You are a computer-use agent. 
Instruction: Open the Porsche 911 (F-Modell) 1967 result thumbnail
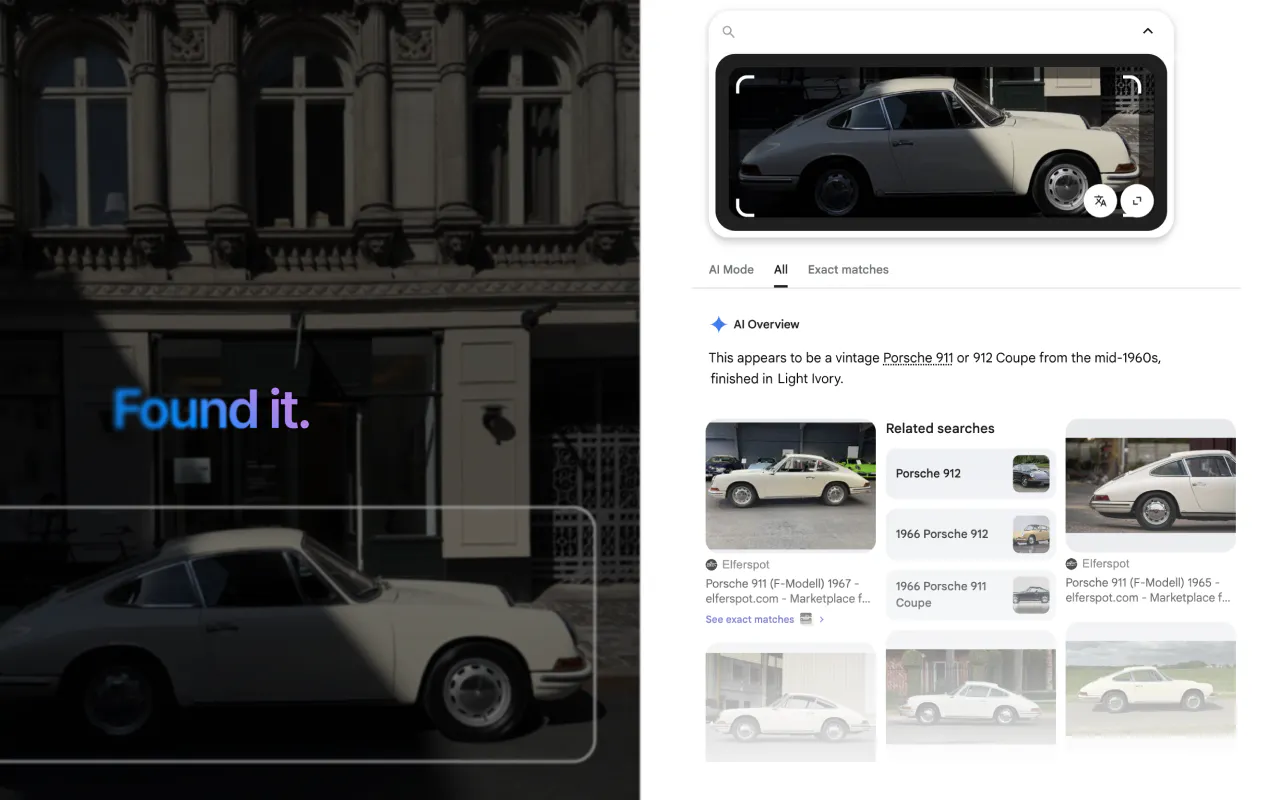(x=790, y=485)
